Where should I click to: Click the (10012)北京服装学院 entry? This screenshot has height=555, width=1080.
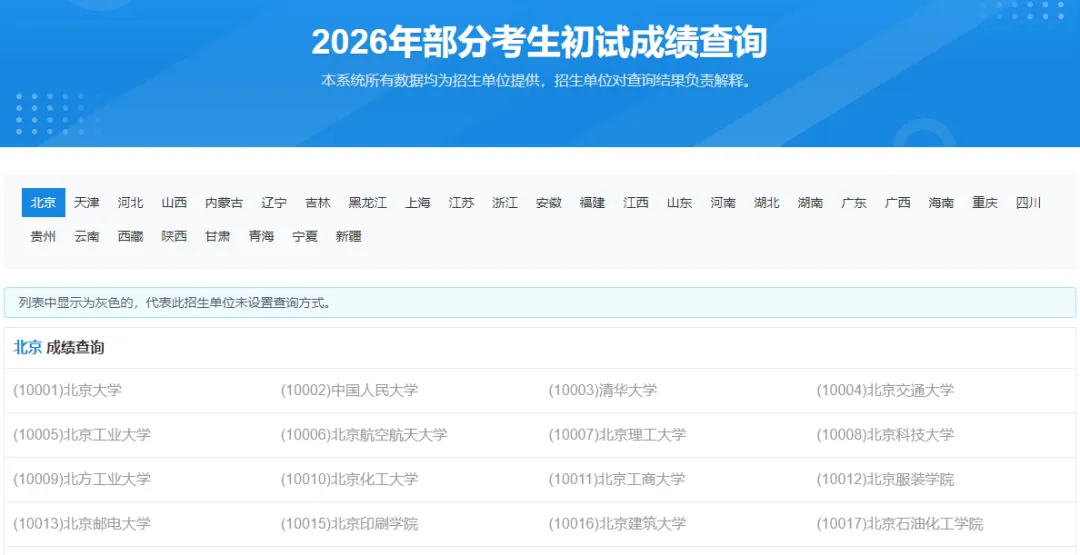(885, 479)
